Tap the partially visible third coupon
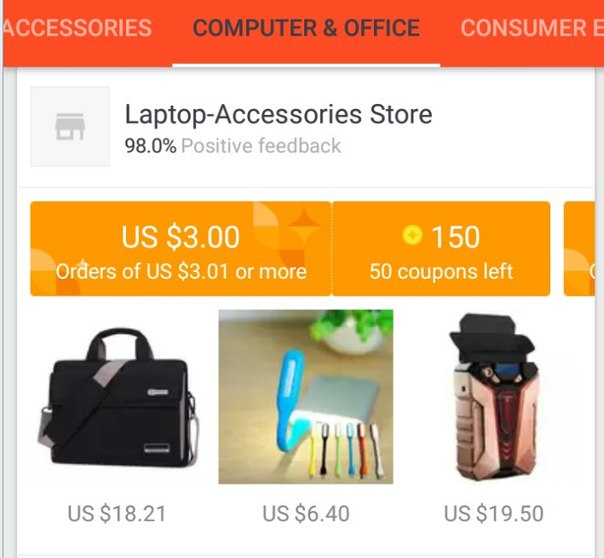 coord(579,248)
